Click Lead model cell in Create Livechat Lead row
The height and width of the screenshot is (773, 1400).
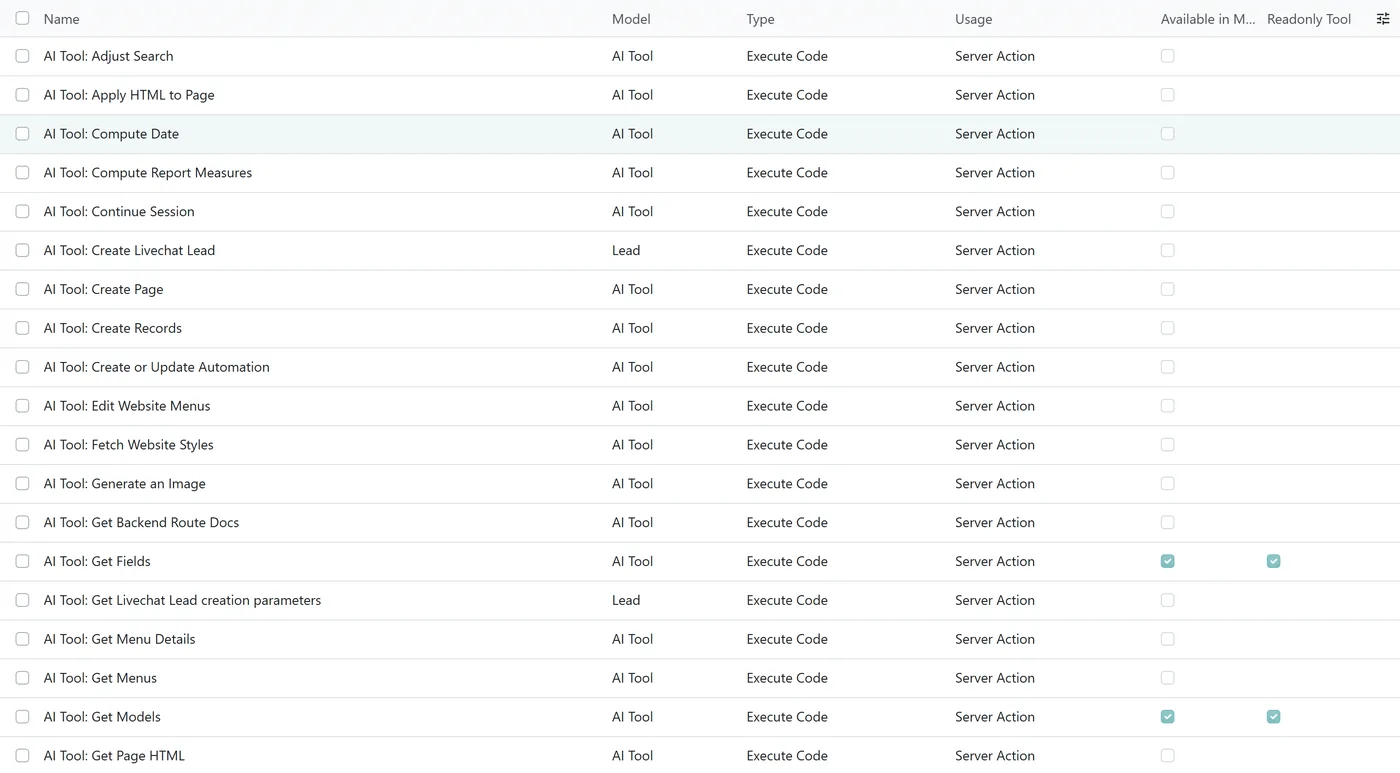(x=626, y=251)
